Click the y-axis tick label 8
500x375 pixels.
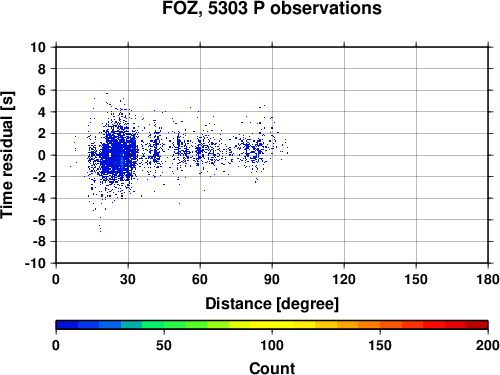(x=42, y=69)
